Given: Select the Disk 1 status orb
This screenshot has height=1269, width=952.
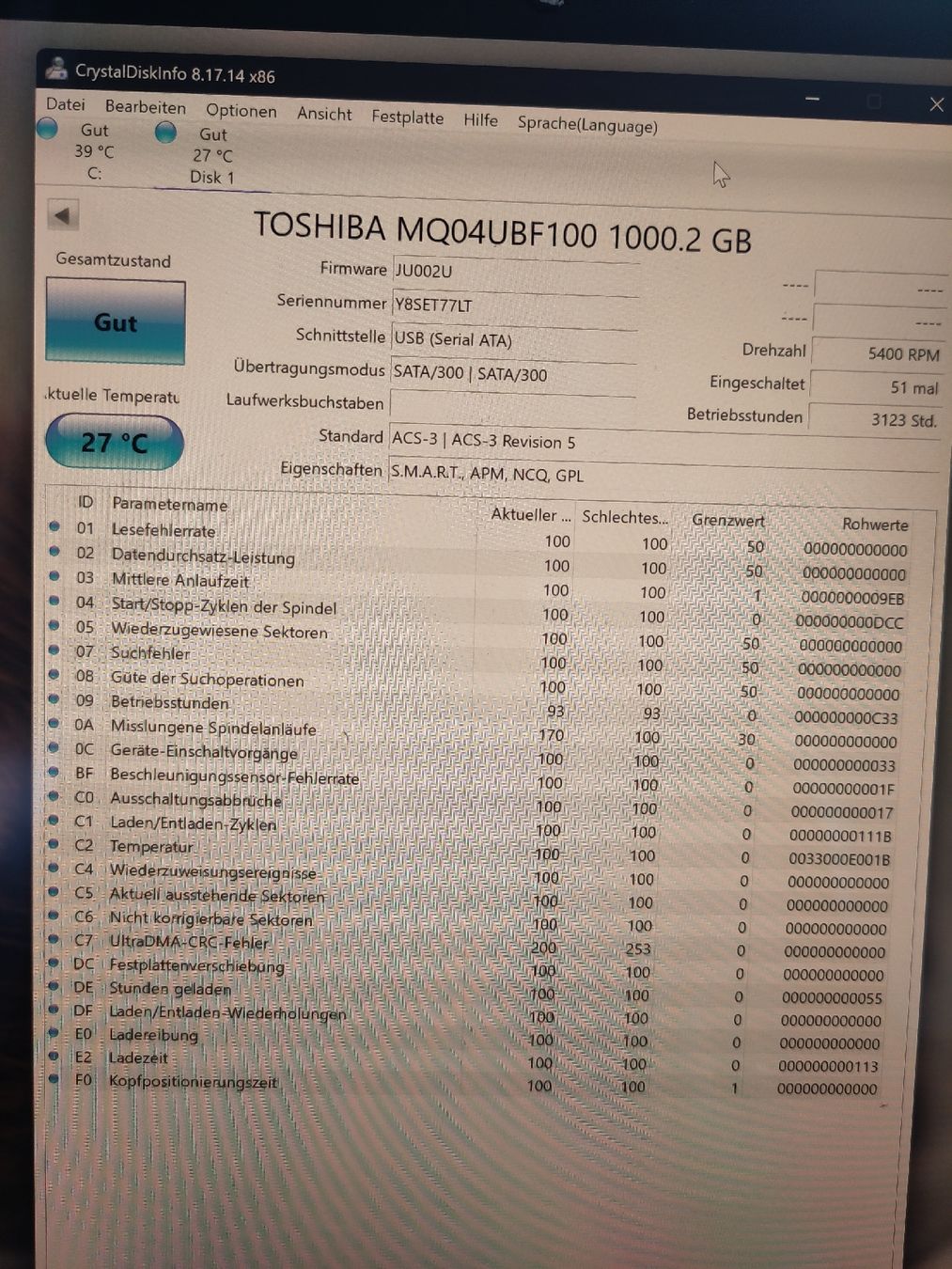Looking at the screenshot, I should (165, 133).
